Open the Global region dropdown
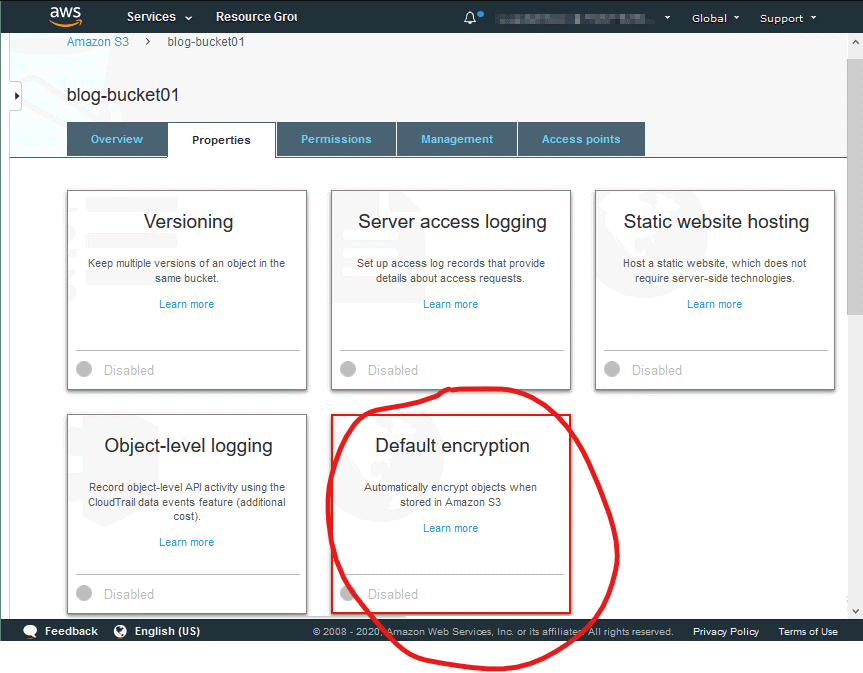The height and width of the screenshot is (673, 863). click(x=715, y=18)
